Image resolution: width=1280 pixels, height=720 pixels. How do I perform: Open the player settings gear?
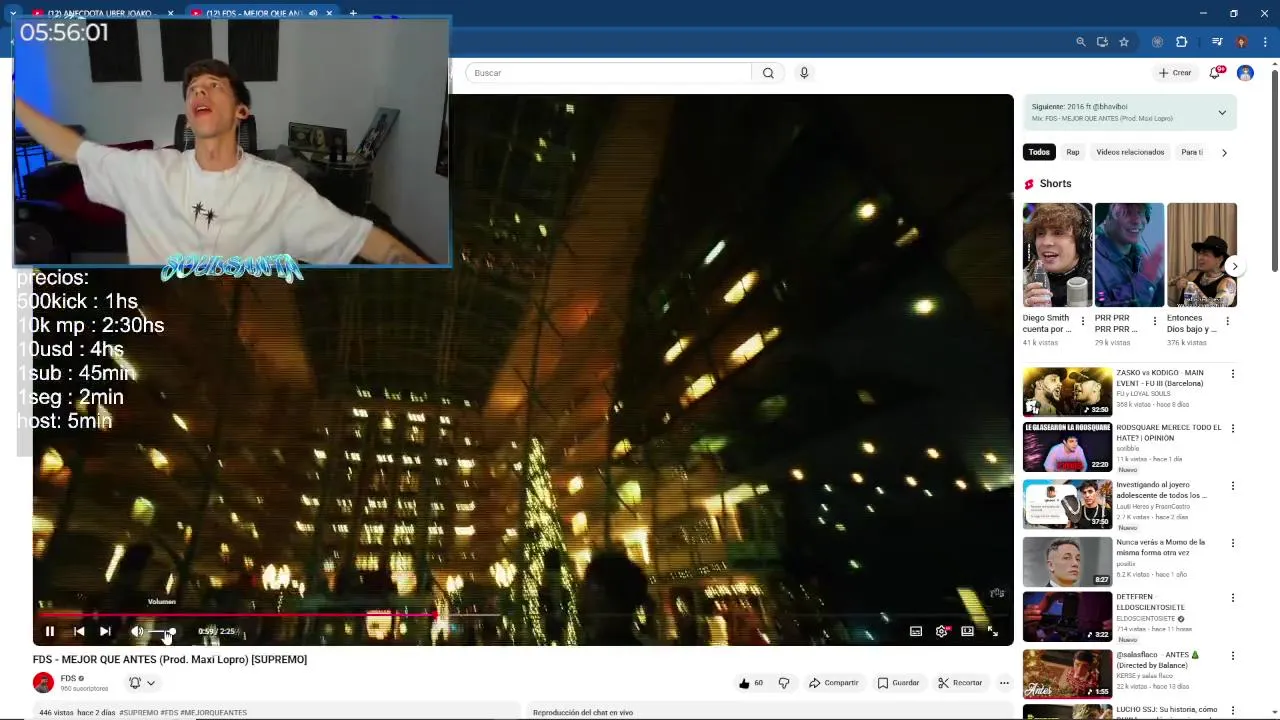tap(941, 631)
